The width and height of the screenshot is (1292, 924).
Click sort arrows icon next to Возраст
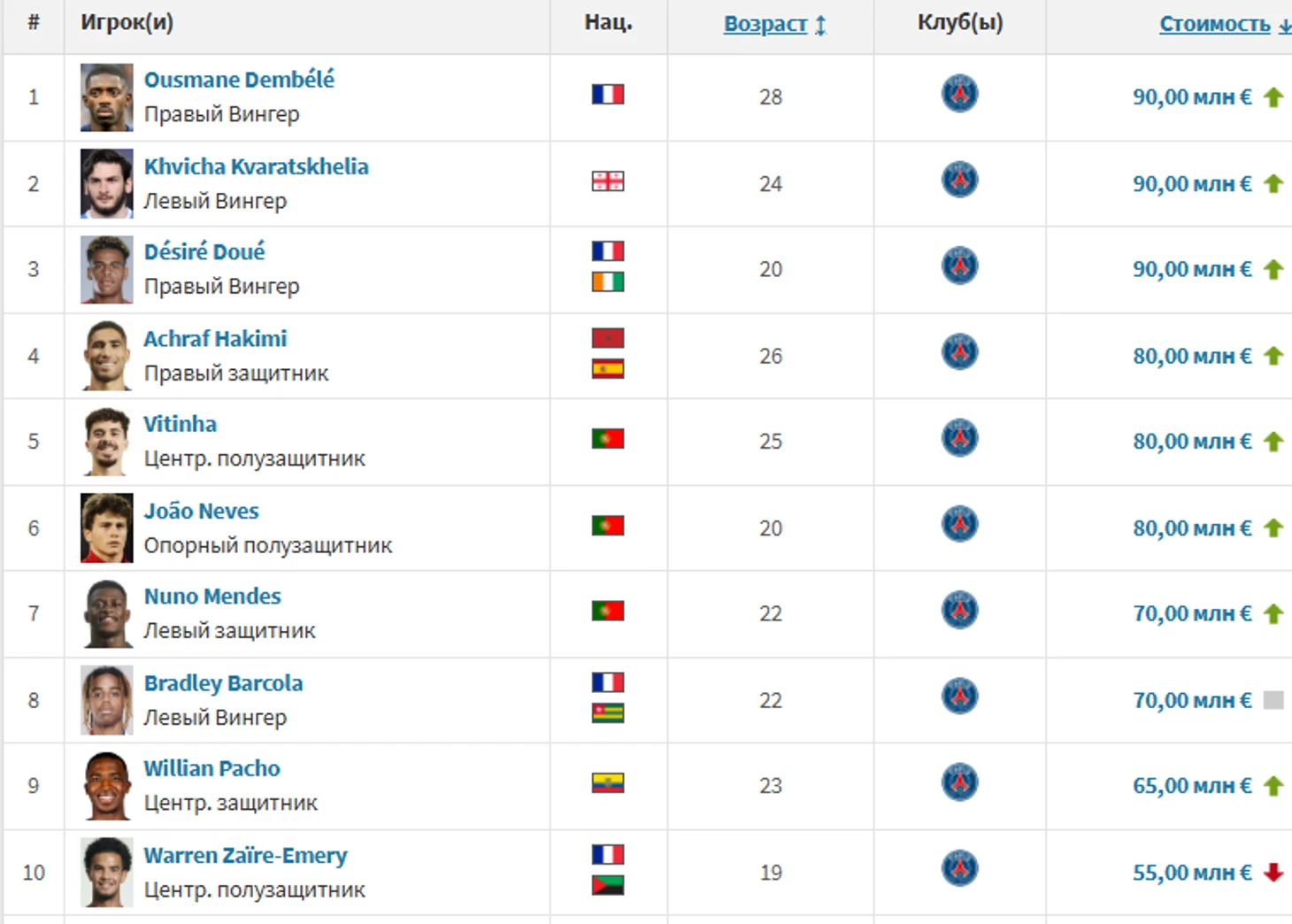(x=820, y=25)
